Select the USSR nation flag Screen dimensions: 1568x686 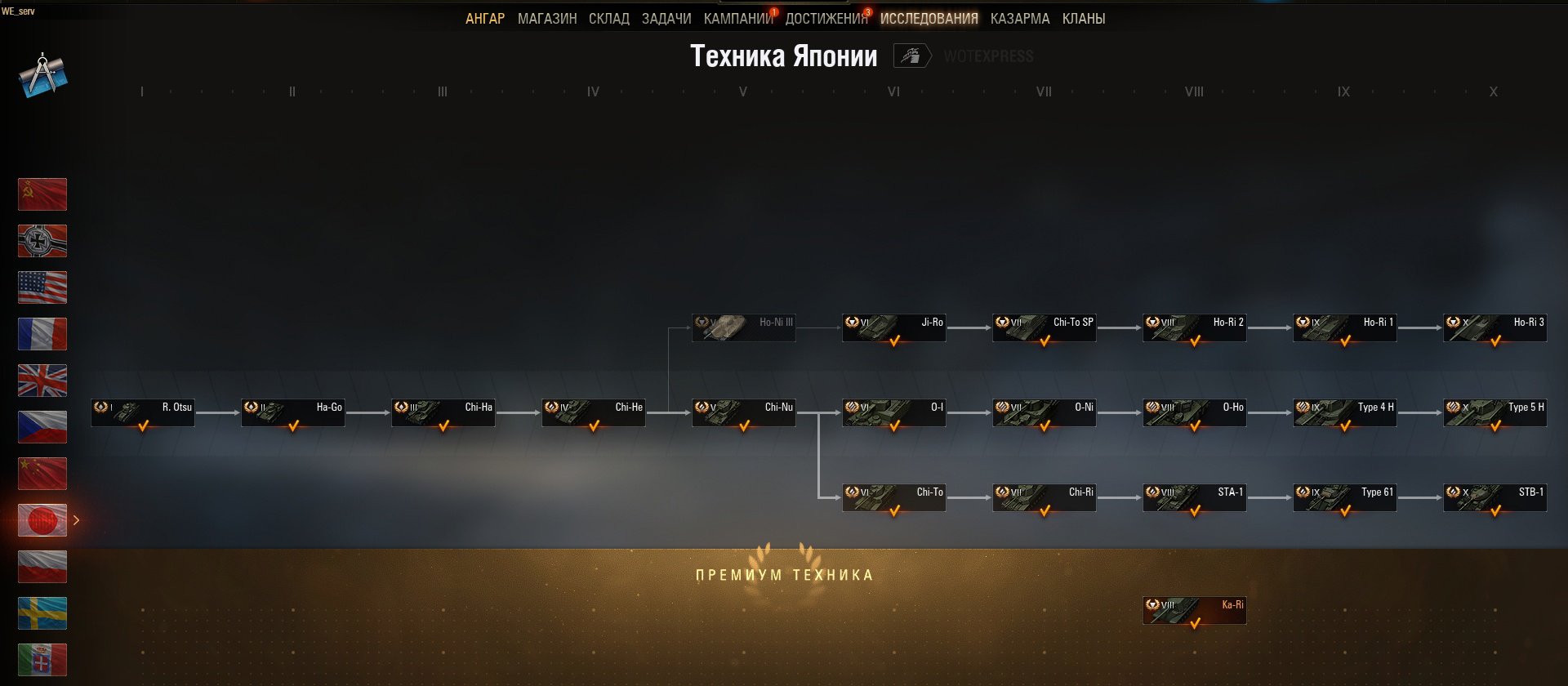point(42,194)
